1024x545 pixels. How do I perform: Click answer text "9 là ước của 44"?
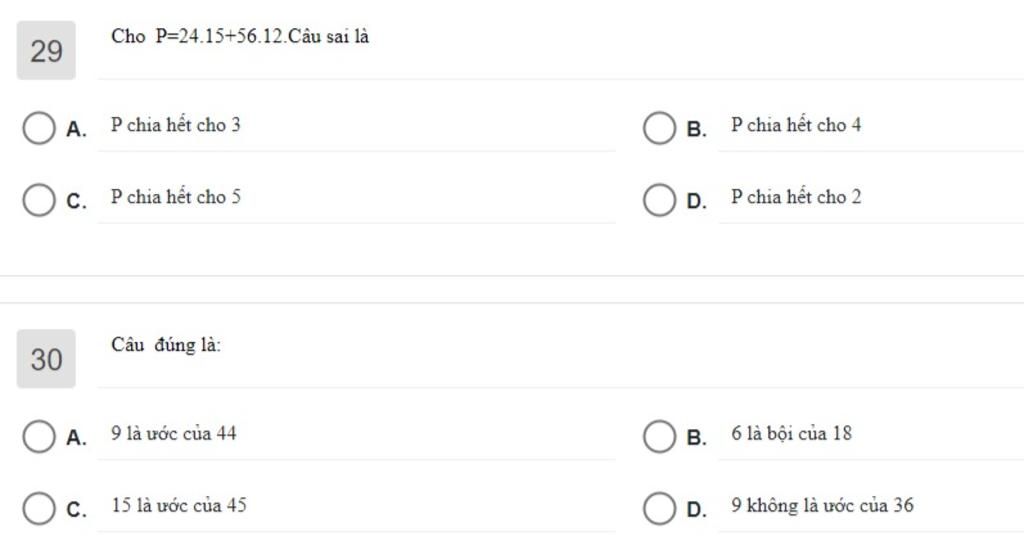point(174,434)
